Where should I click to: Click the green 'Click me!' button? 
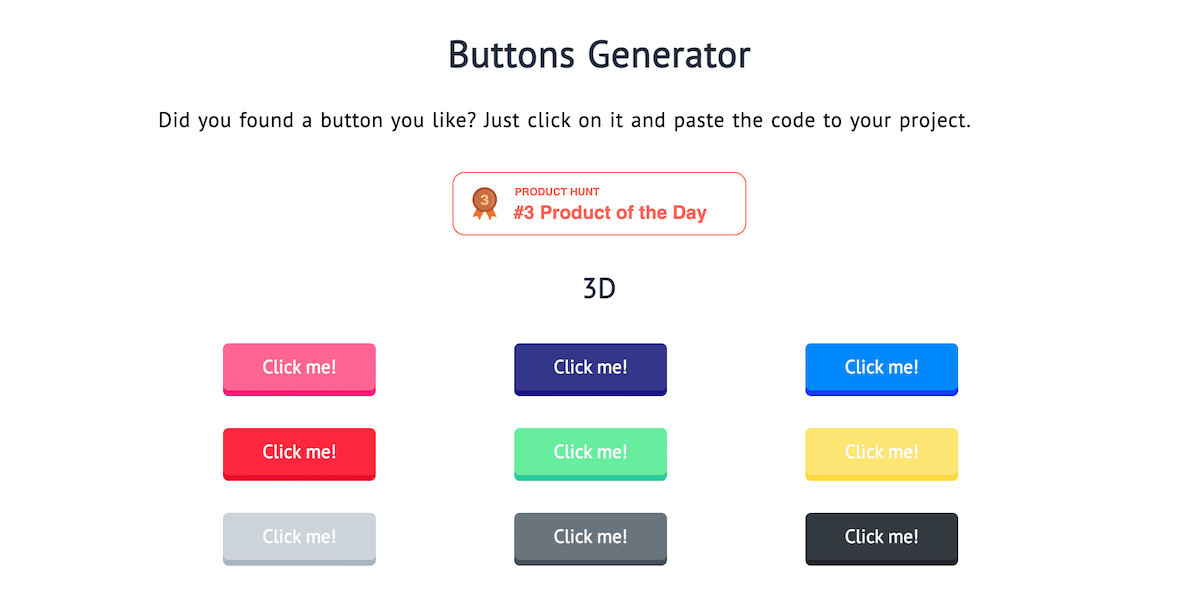[x=590, y=453]
